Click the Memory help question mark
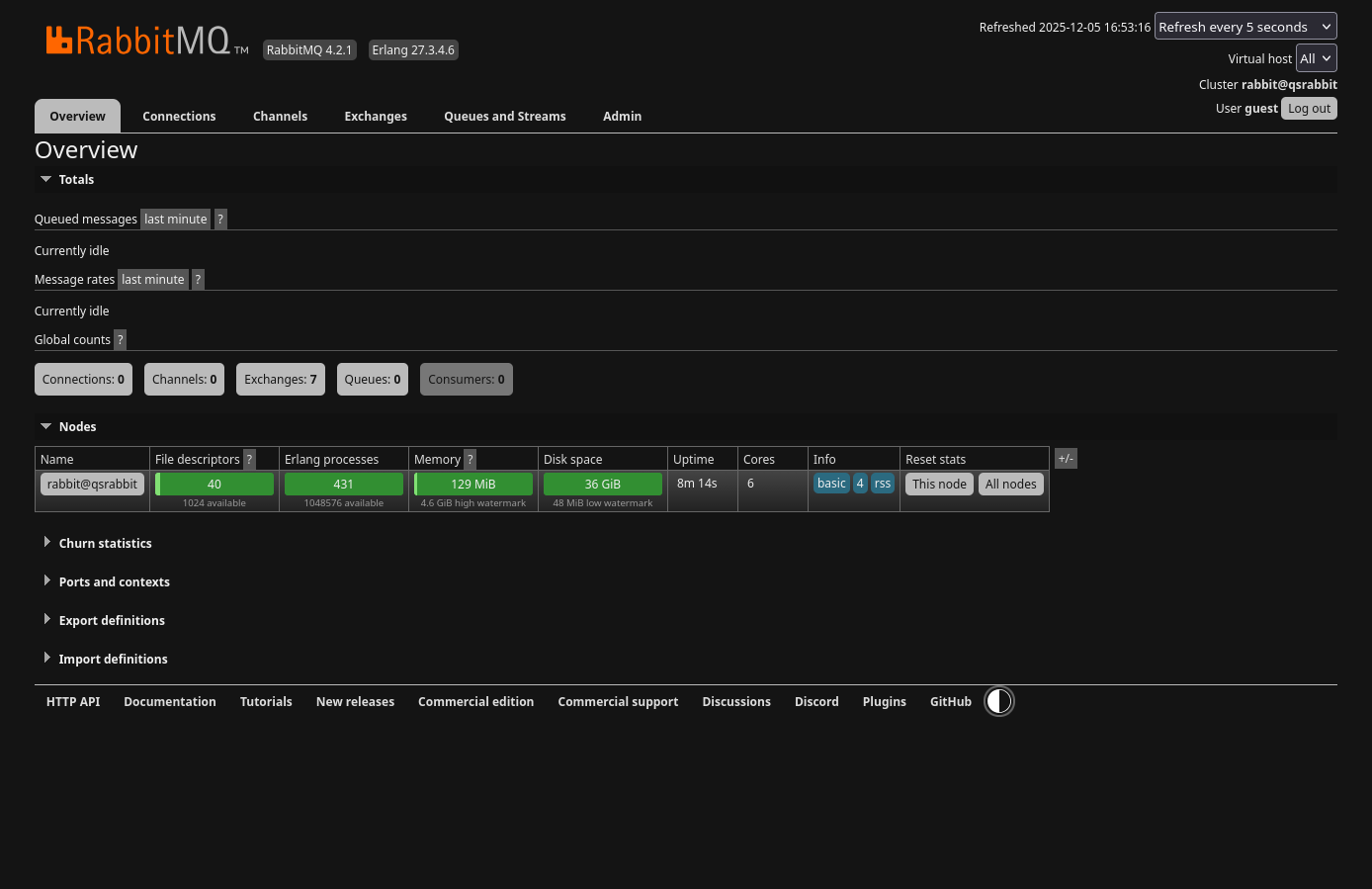This screenshot has height=889, width=1372. point(469,459)
